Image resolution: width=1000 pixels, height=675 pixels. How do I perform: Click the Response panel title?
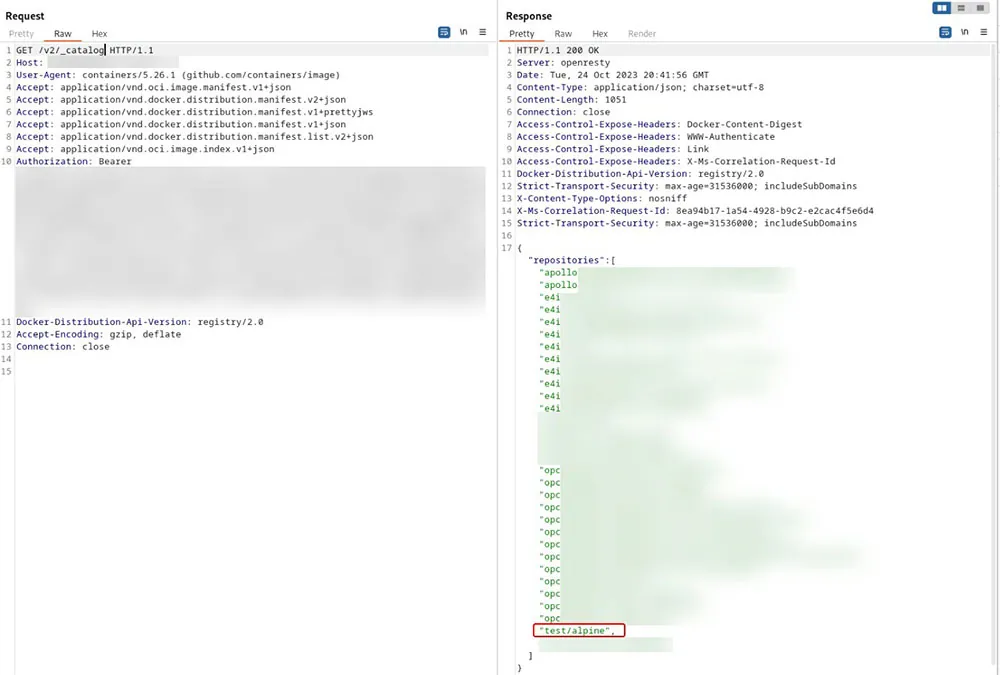pyautogui.click(x=529, y=16)
